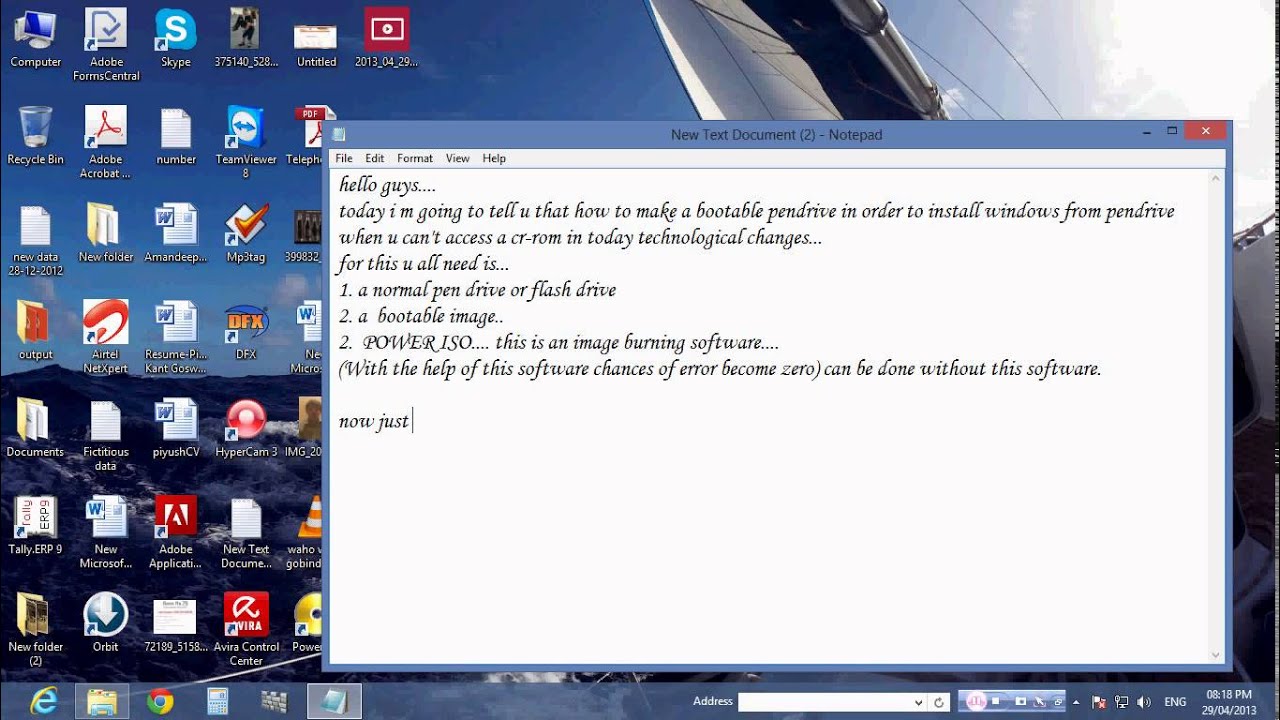Open File Explorer from the taskbar
Screen dimensions: 1280x720
point(102,702)
